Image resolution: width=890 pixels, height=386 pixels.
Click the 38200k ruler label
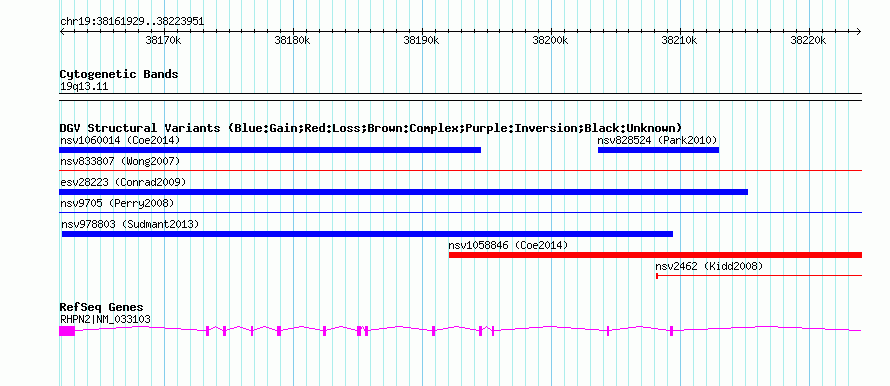coord(550,40)
